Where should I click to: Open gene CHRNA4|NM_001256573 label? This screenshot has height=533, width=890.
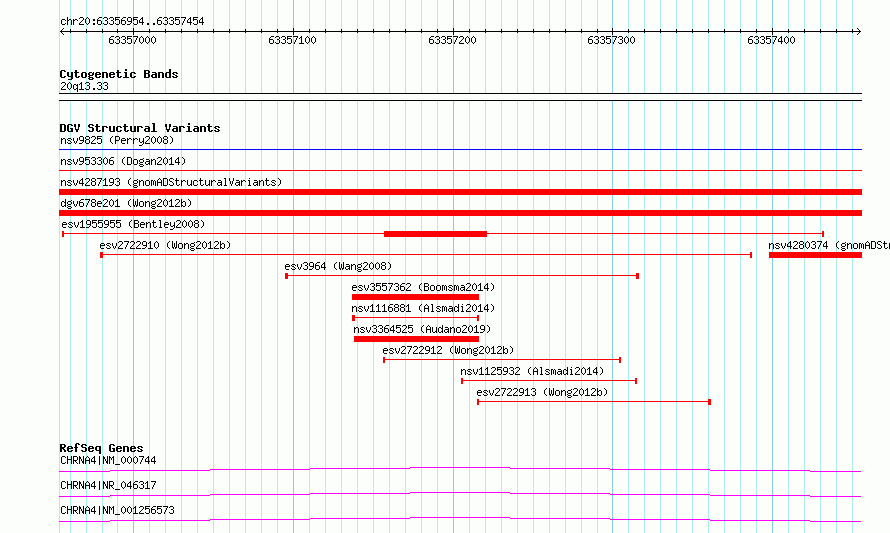pyautogui.click(x=117, y=510)
